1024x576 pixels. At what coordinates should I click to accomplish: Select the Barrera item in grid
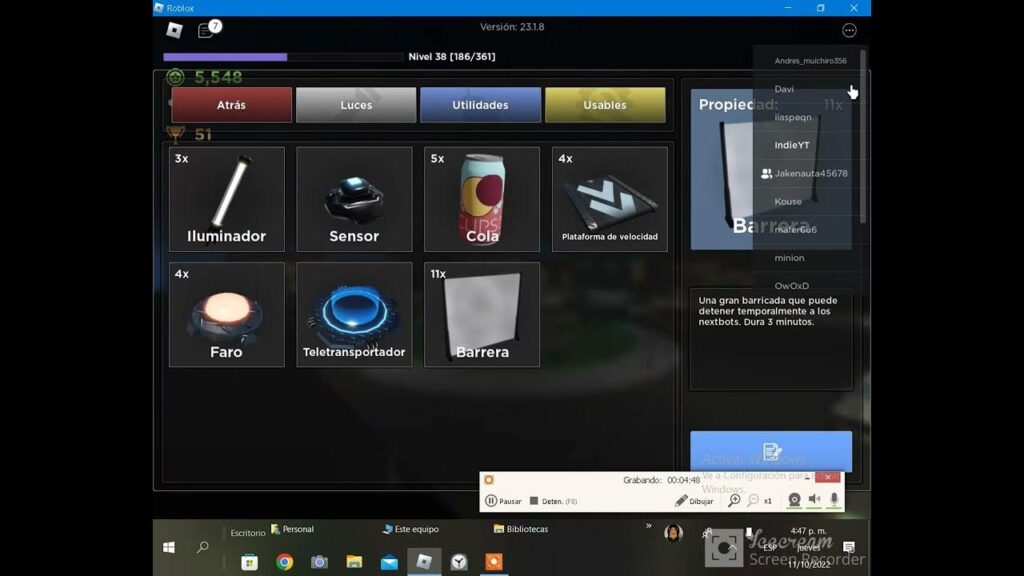point(482,315)
